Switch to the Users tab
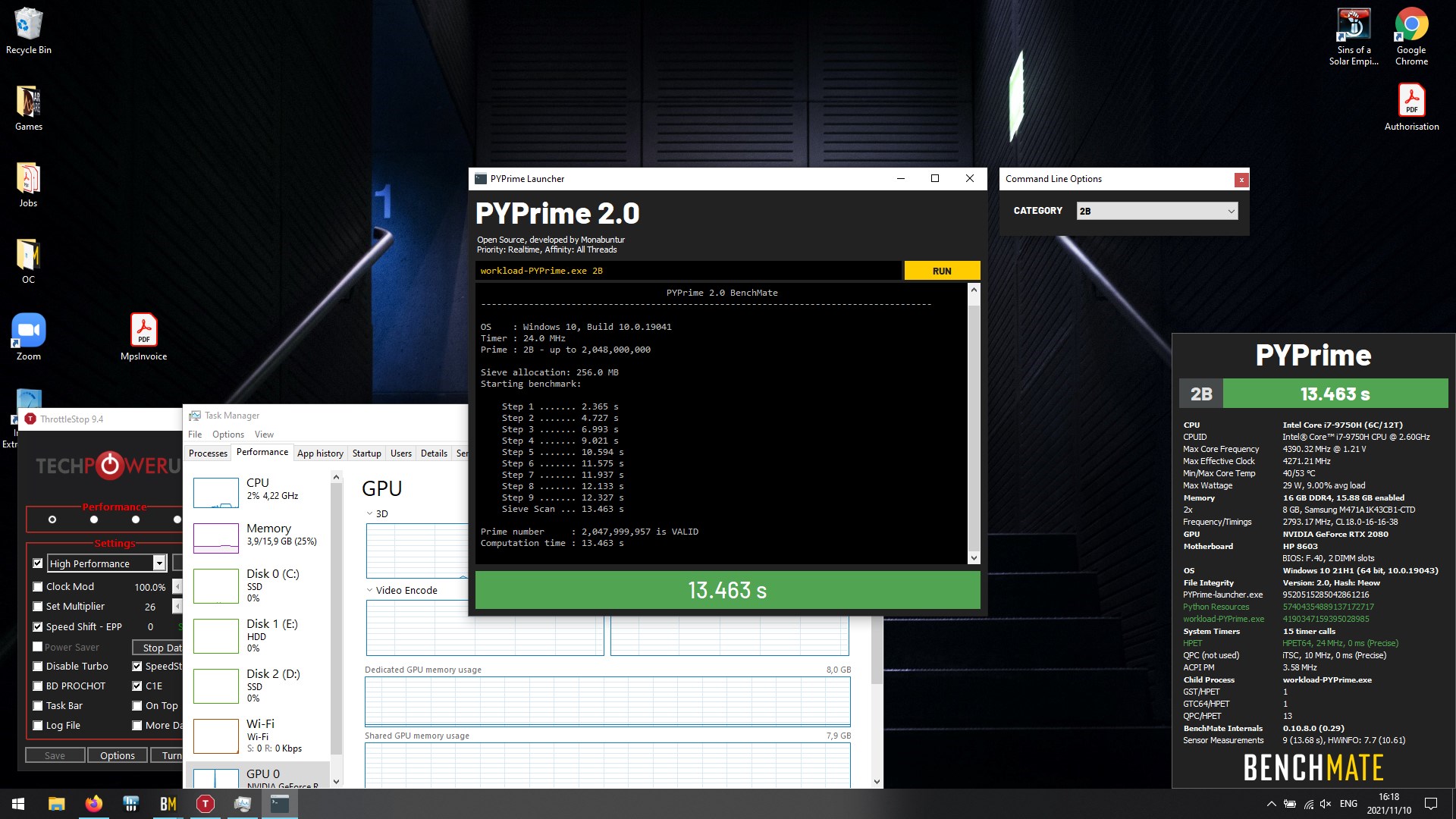Screen dimensions: 1456x819 coord(401,453)
